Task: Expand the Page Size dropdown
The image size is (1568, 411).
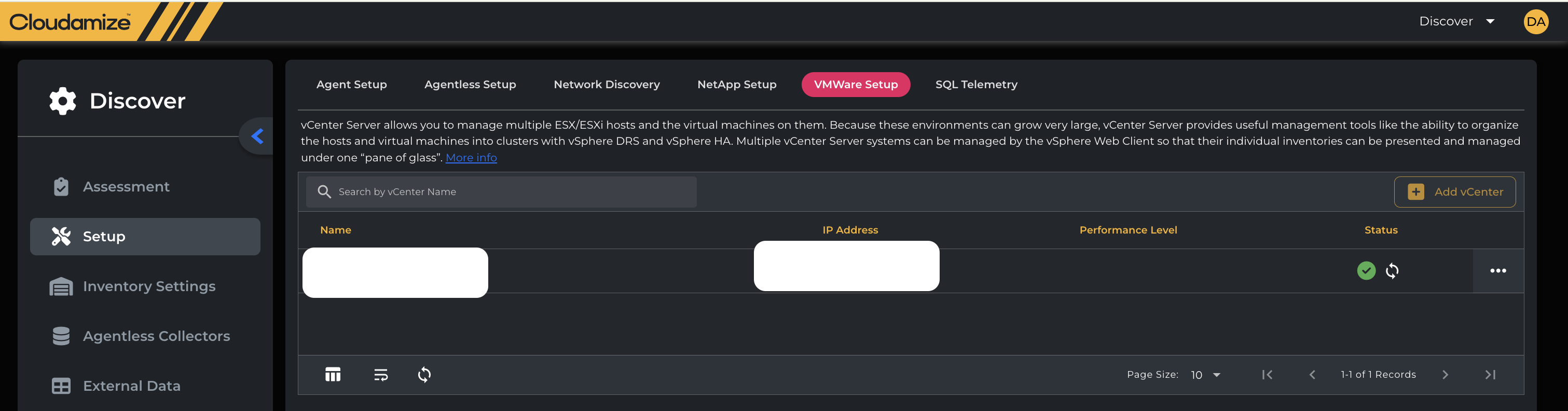Action: tap(1205, 375)
